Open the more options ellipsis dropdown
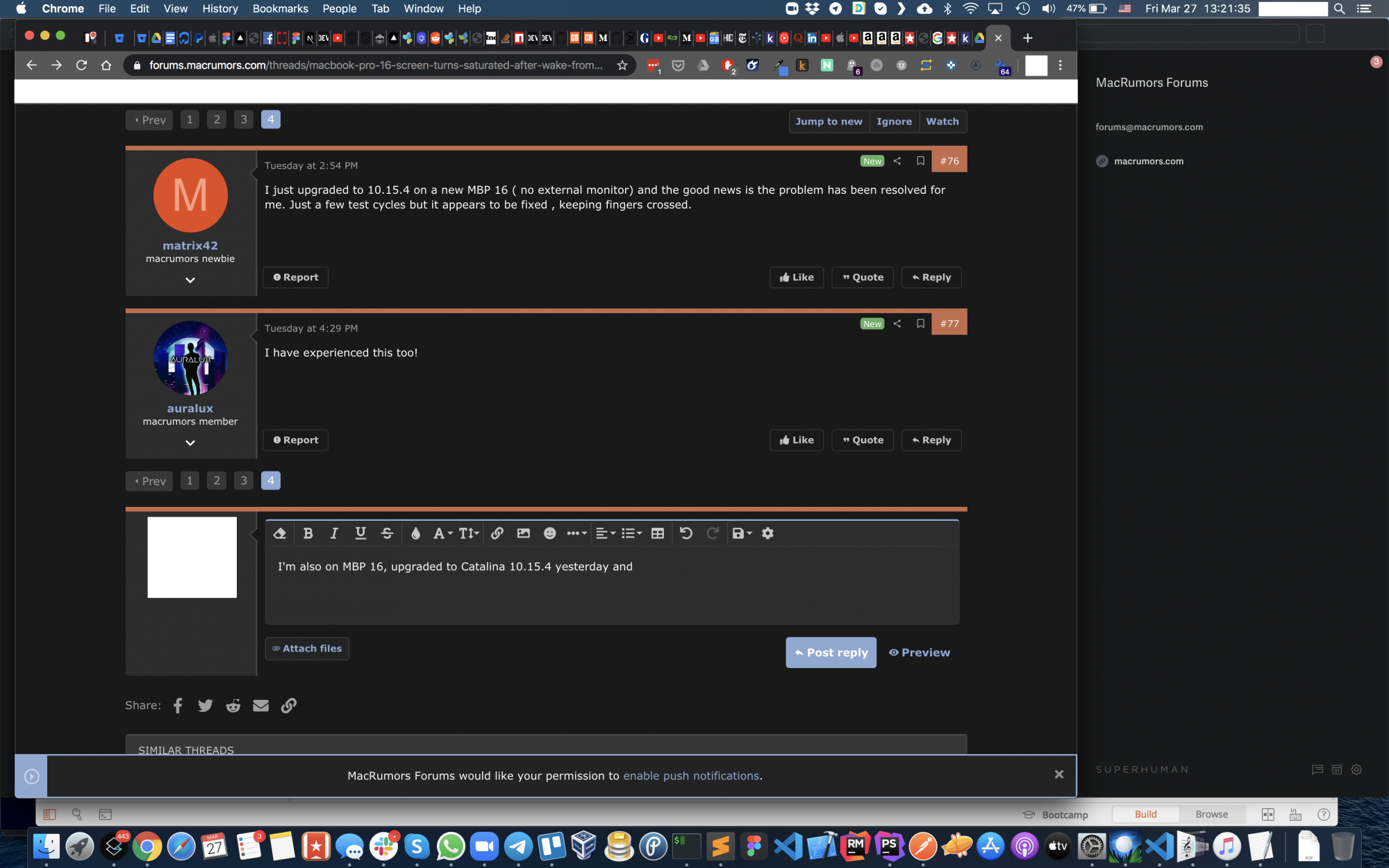Viewport: 1389px width, 868px height. (576, 533)
